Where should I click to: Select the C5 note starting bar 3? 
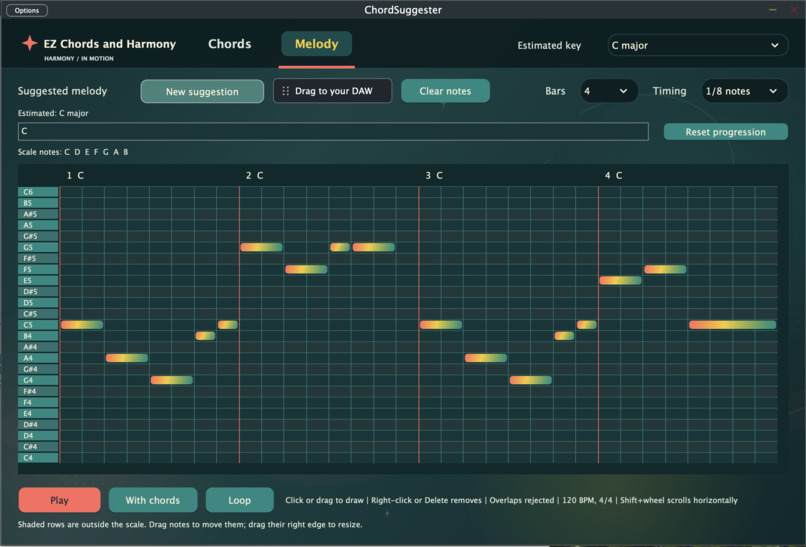[x=441, y=325]
